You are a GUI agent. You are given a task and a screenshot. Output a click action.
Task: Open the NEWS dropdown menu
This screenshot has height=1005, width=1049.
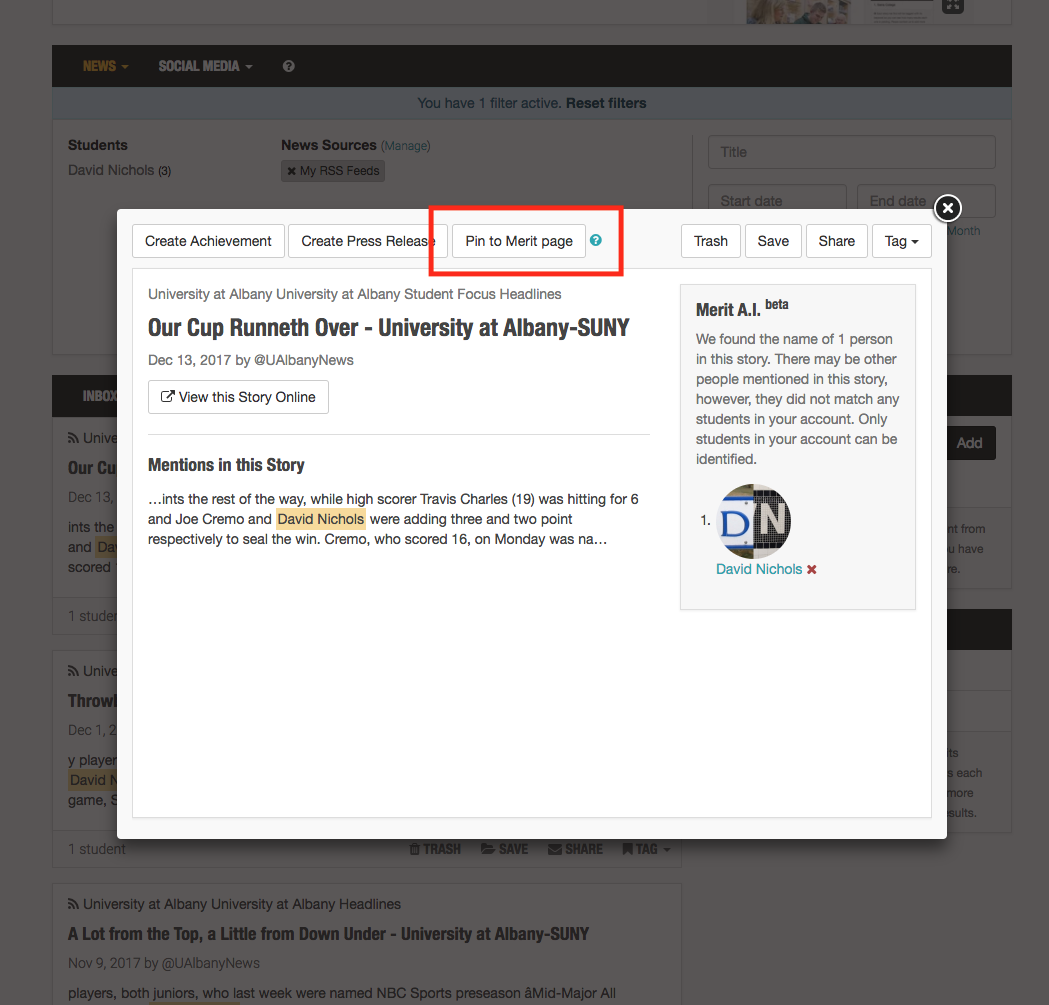[105, 66]
